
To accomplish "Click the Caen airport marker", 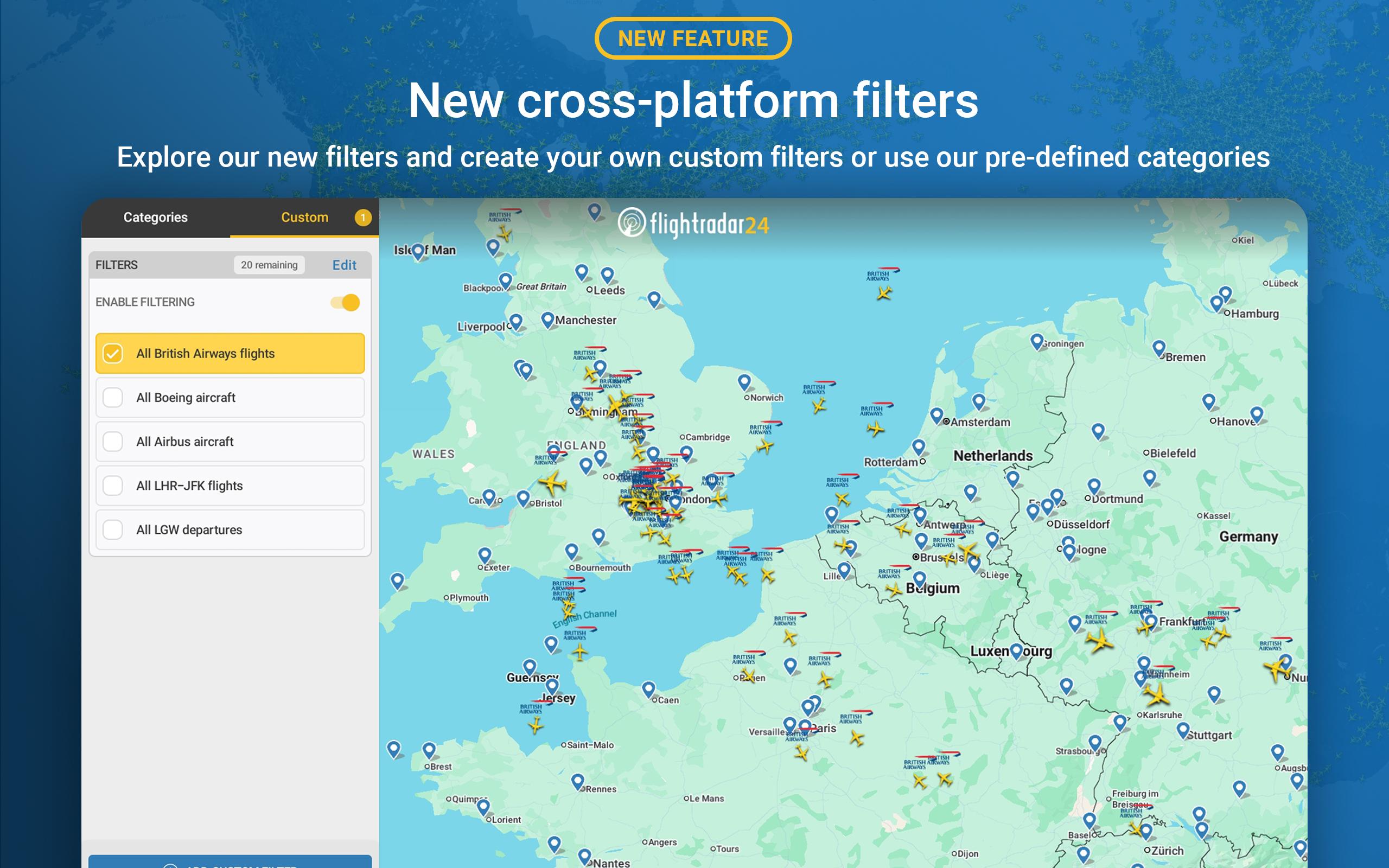I will click(x=648, y=689).
